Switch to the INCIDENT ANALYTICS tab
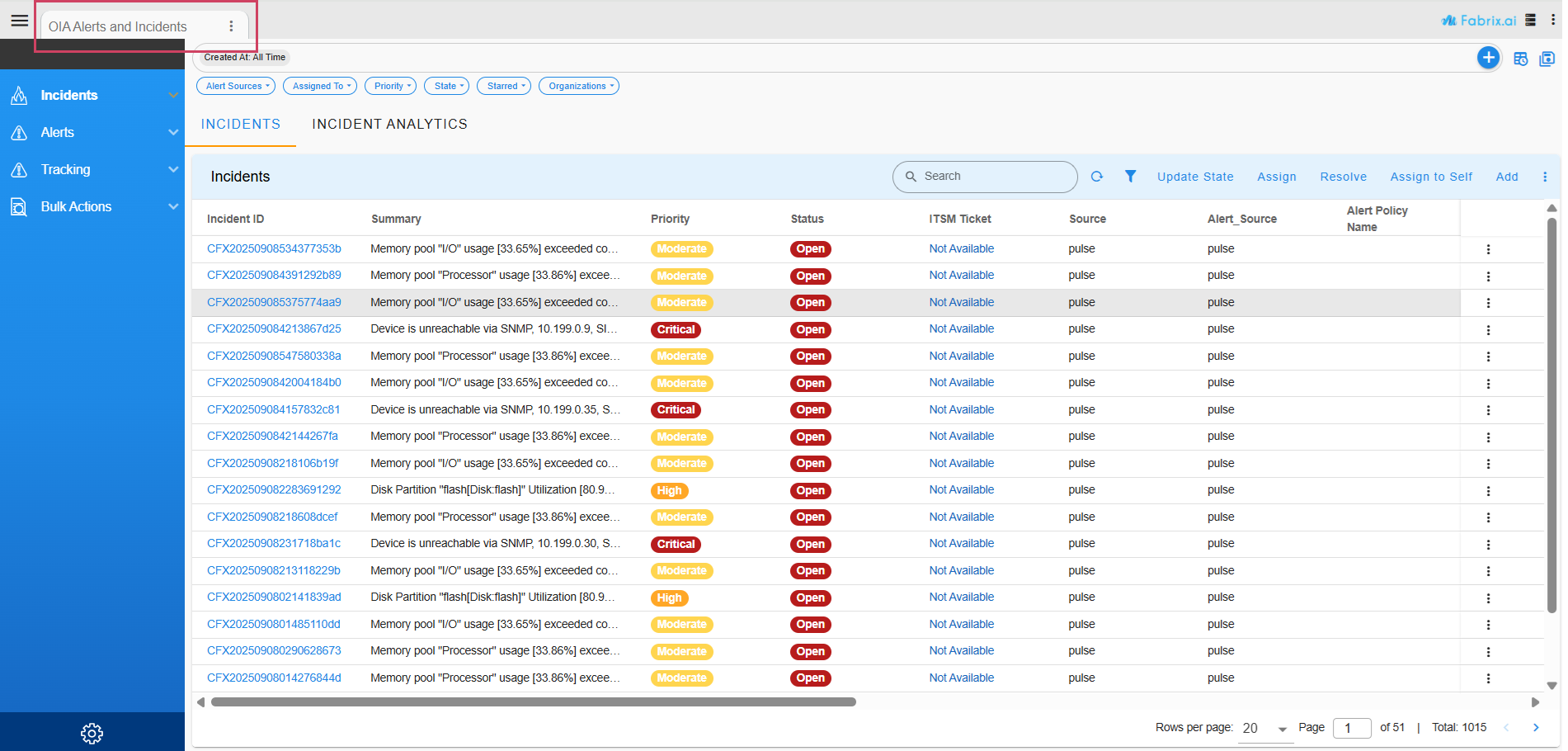The width and height of the screenshot is (1568, 751). [x=389, y=124]
